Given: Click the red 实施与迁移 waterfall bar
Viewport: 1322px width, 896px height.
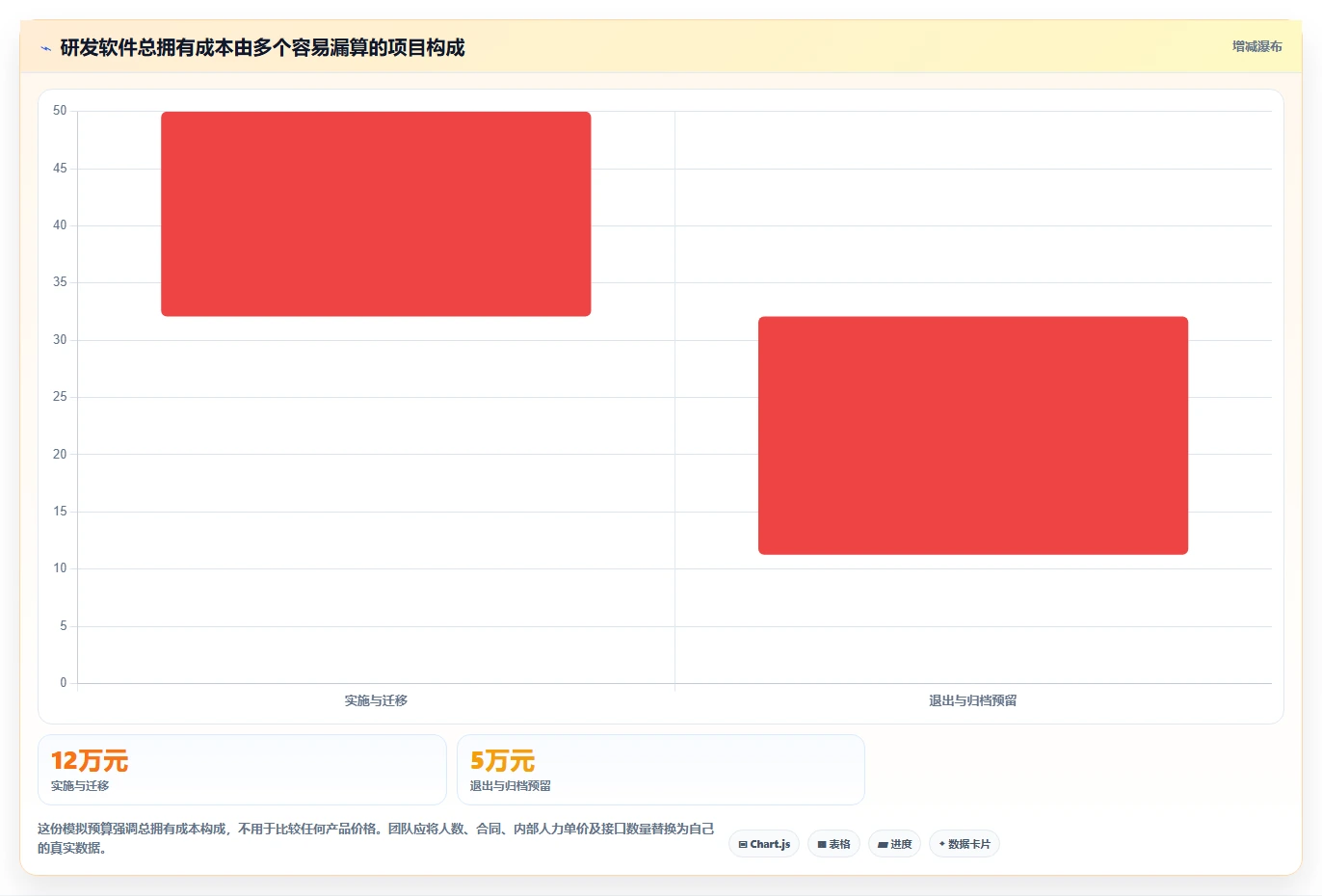Looking at the screenshot, I should coord(376,214).
